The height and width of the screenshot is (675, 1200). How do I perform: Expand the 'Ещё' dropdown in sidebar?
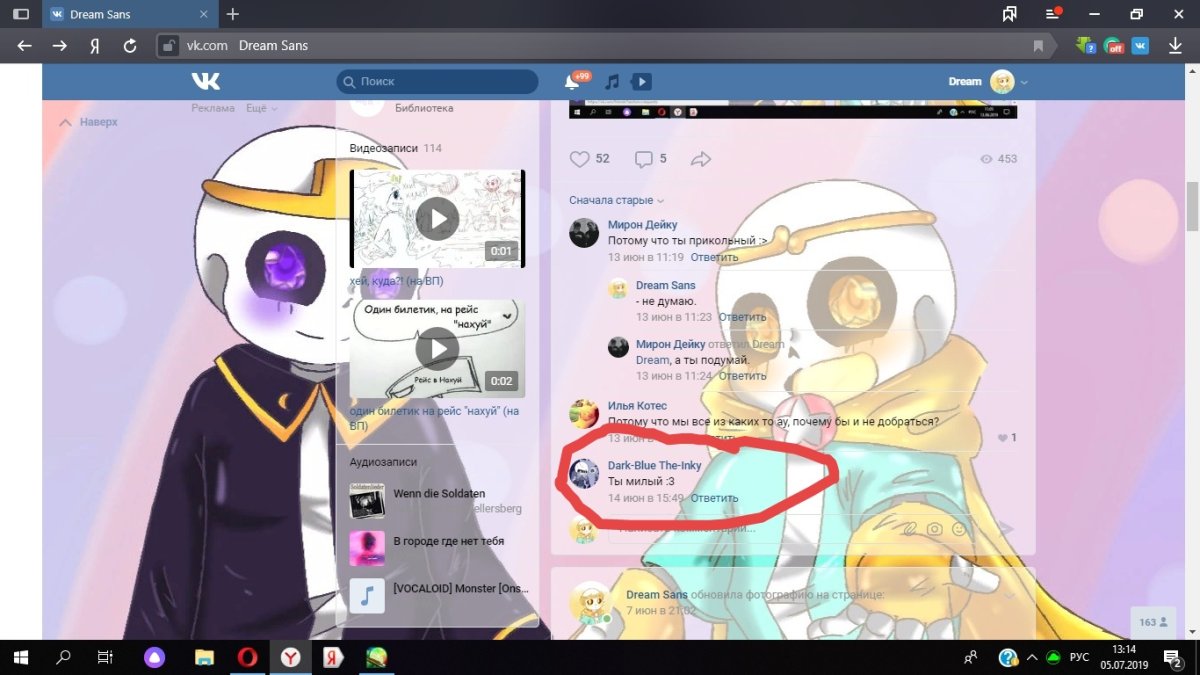coord(262,108)
